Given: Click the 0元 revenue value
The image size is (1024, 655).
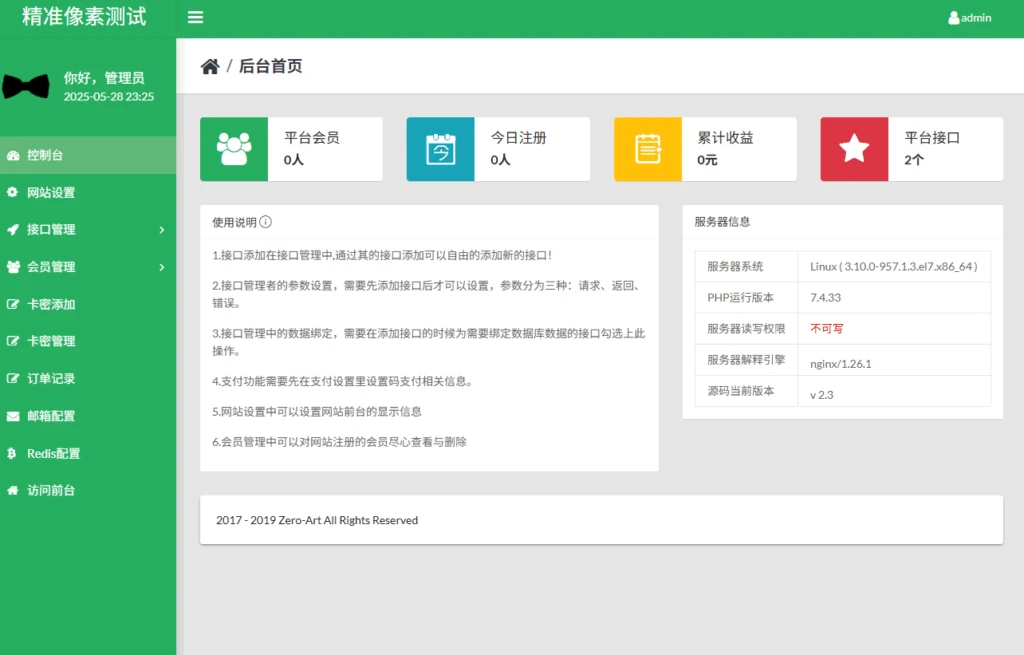Looking at the screenshot, I should click(x=707, y=160).
